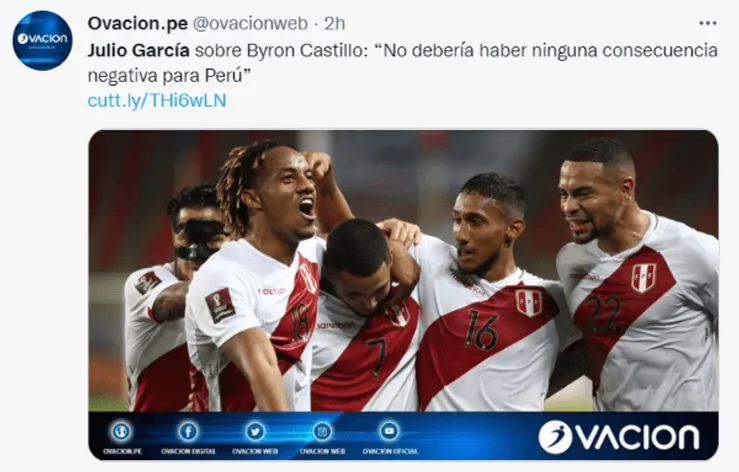Click the OVACION OFICIAL label
The image size is (739, 472).
pyautogui.click(x=390, y=451)
